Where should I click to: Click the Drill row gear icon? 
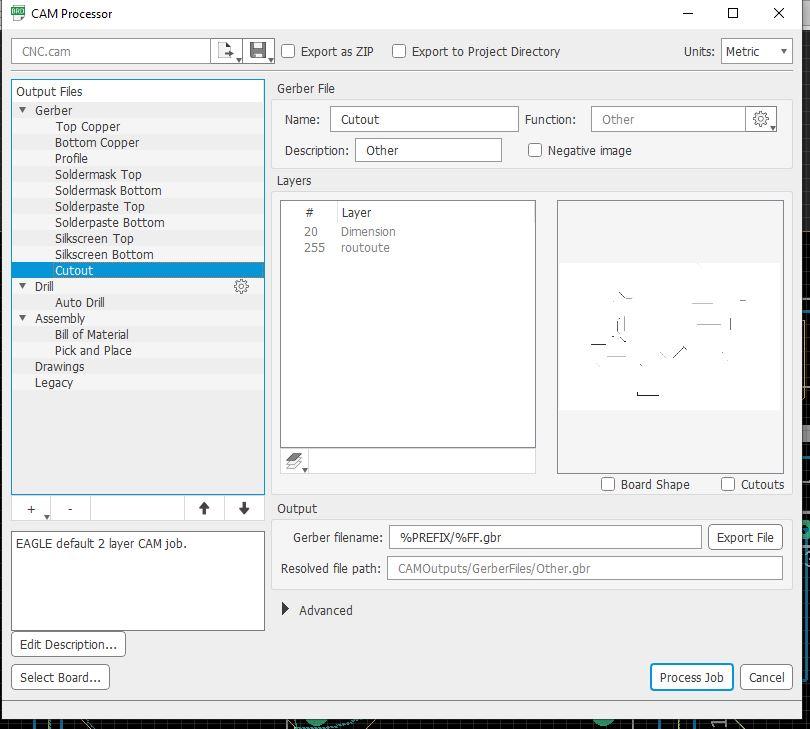pyautogui.click(x=241, y=286)
